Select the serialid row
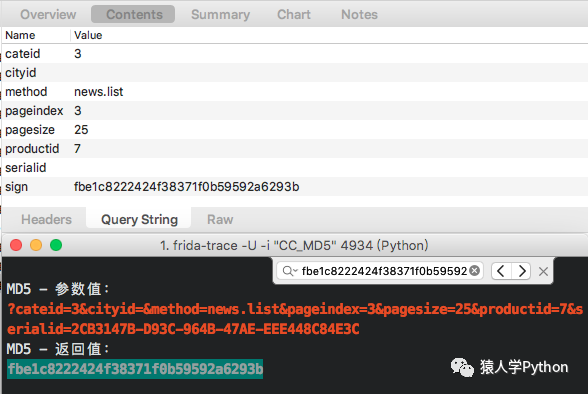The width and height of the screenshot is (588, 394). click(x=294, y=168)
